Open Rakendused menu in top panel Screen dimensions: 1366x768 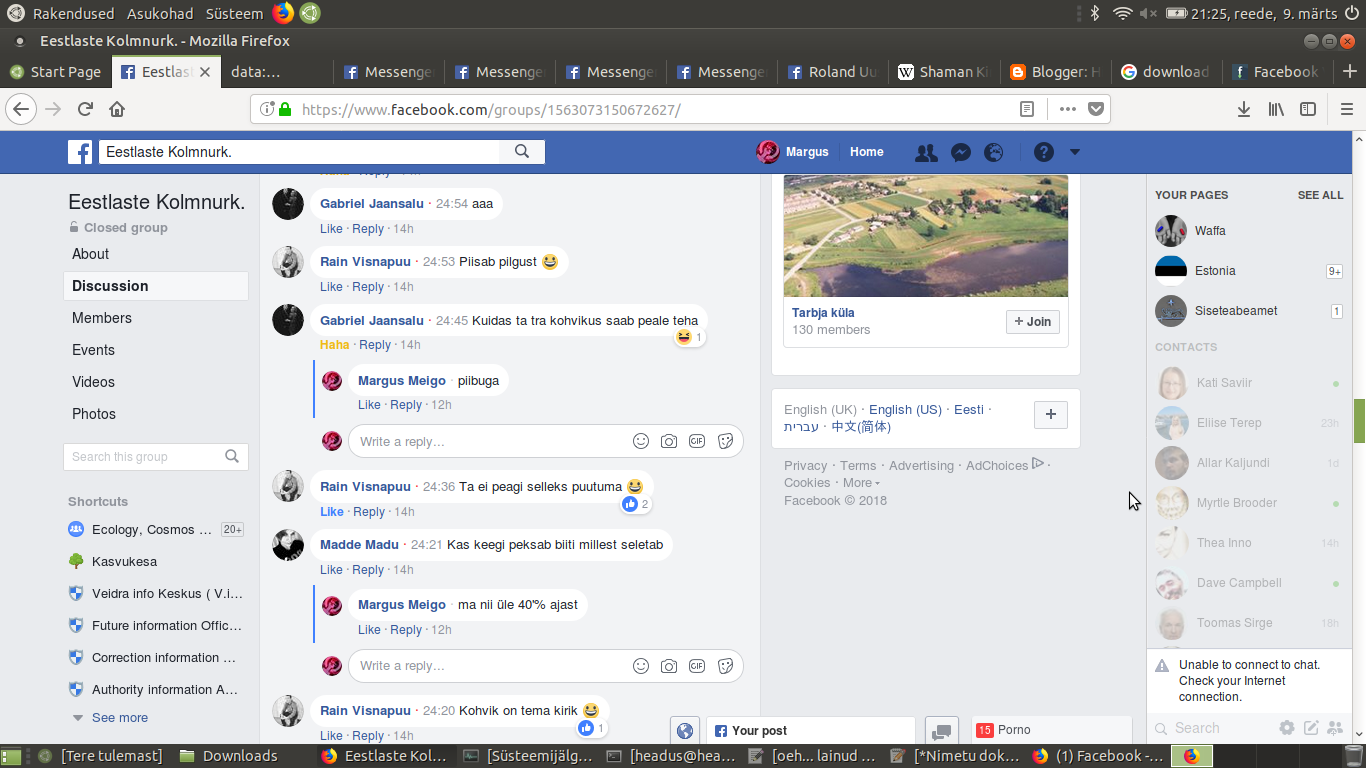(73, 14)
